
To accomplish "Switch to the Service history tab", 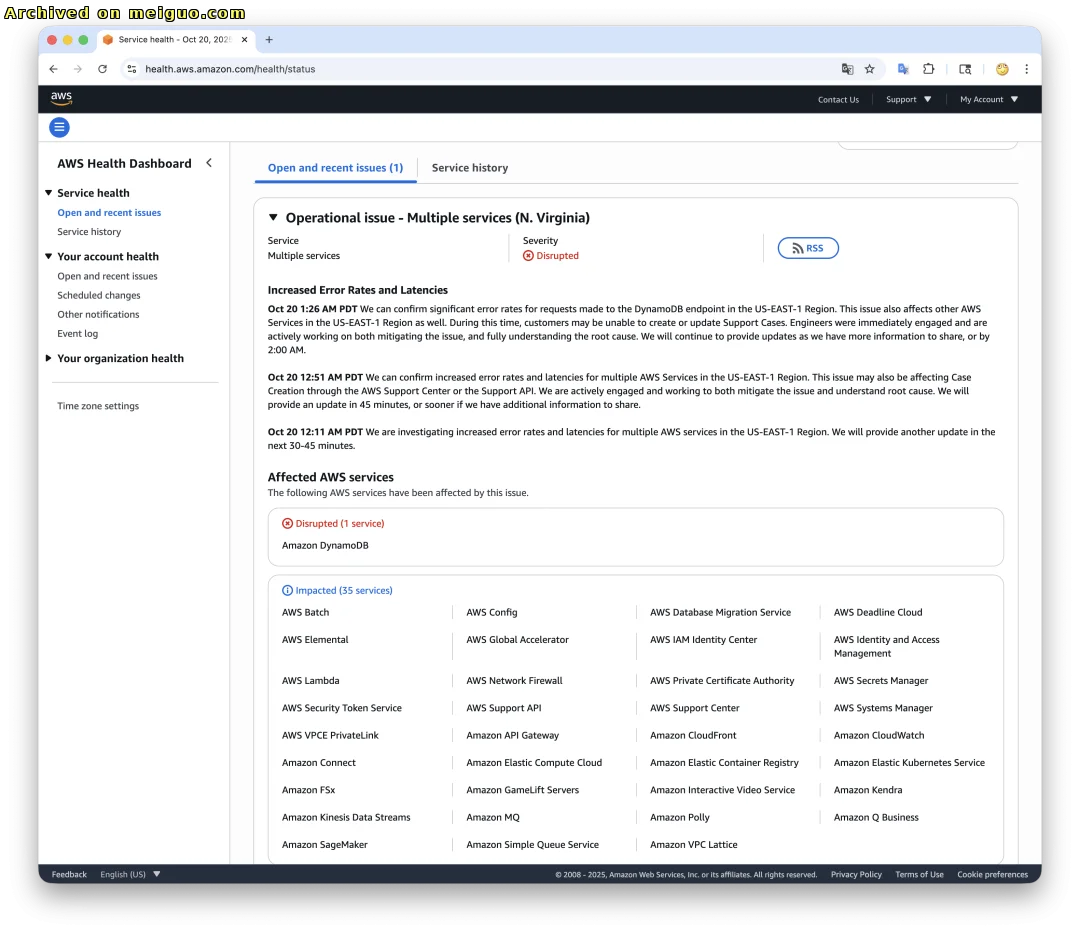I will pyautogui.click(x=470, y=168).
